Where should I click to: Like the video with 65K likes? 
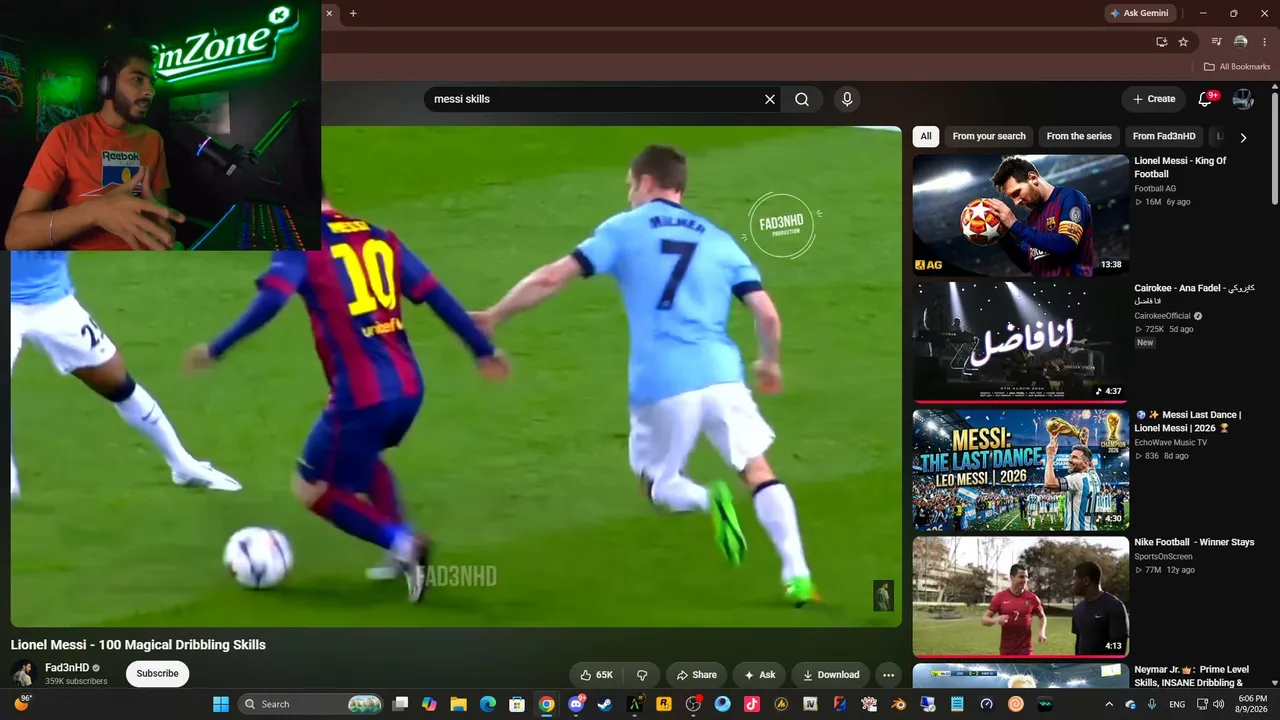[596, 675]
